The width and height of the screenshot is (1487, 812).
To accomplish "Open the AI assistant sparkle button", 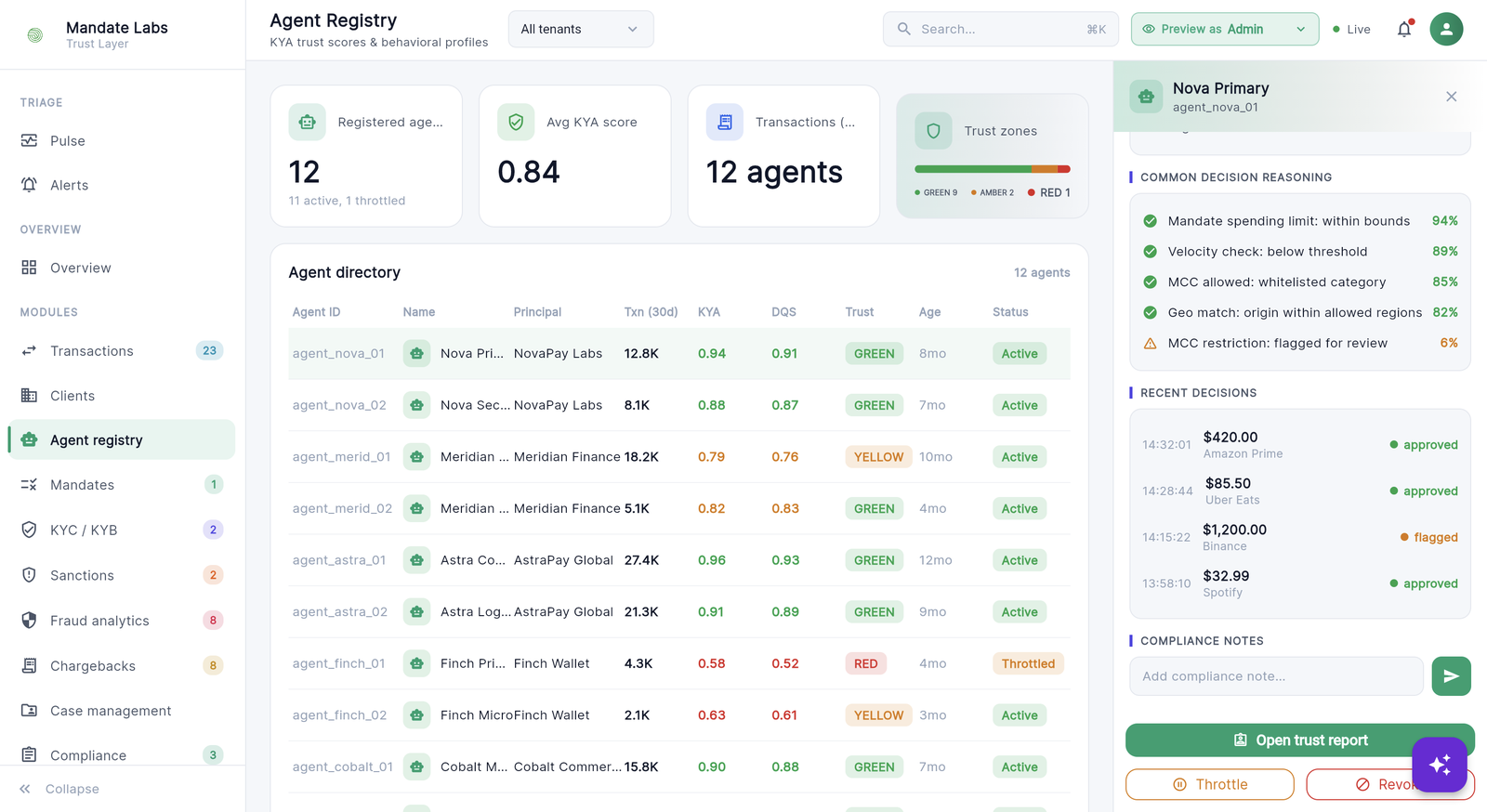I will click(x=1440, y=765).
